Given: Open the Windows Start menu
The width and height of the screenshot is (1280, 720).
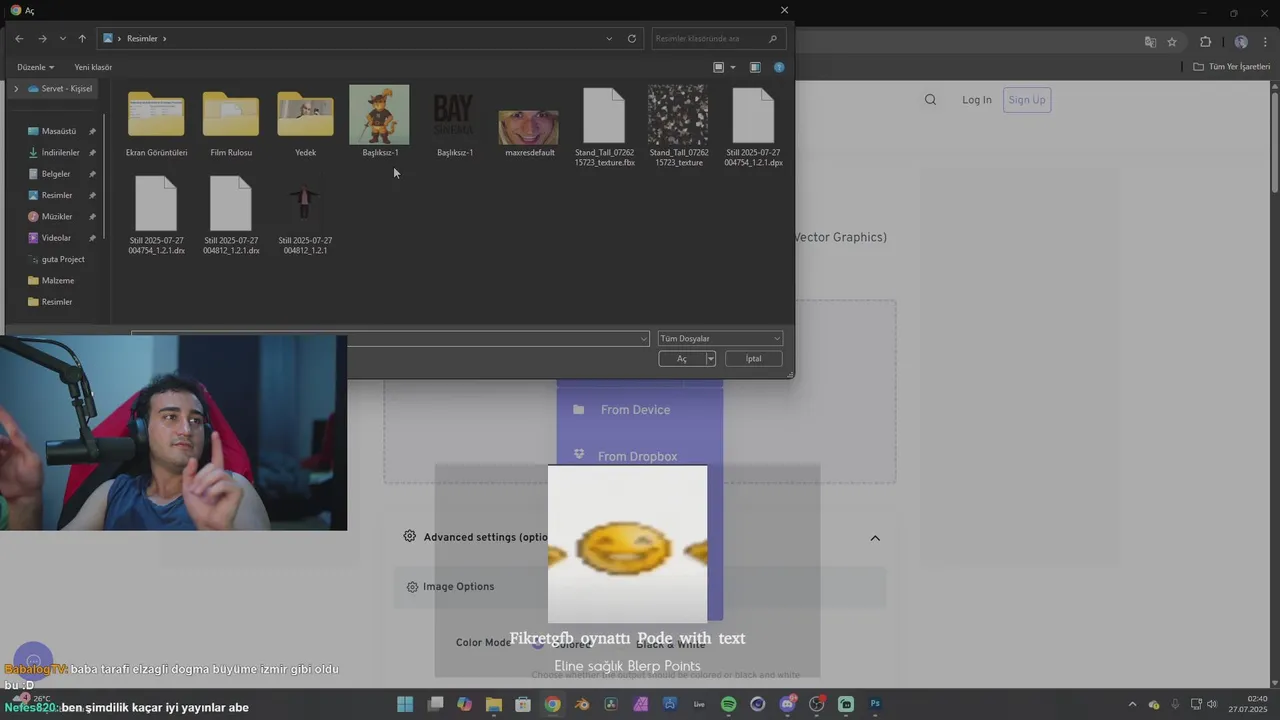Looking at the screenshot, I should pos(405,704).
